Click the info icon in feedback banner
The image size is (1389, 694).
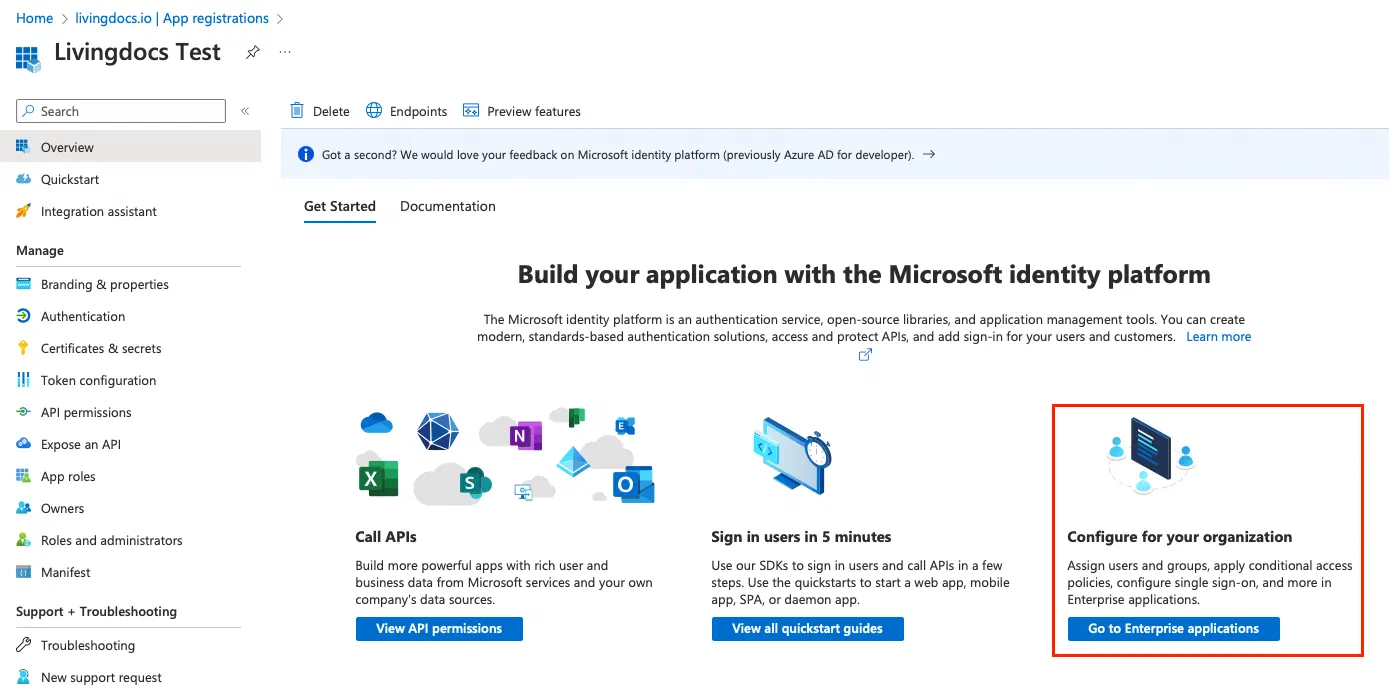(x=306, y=155)
